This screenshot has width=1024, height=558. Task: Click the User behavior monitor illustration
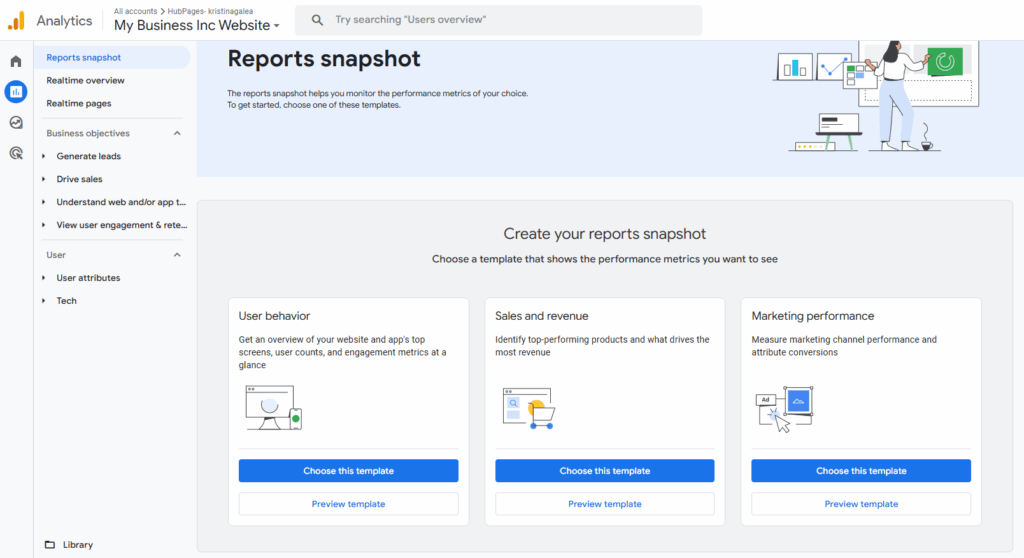pyautogui.click(x=274, y=407)
